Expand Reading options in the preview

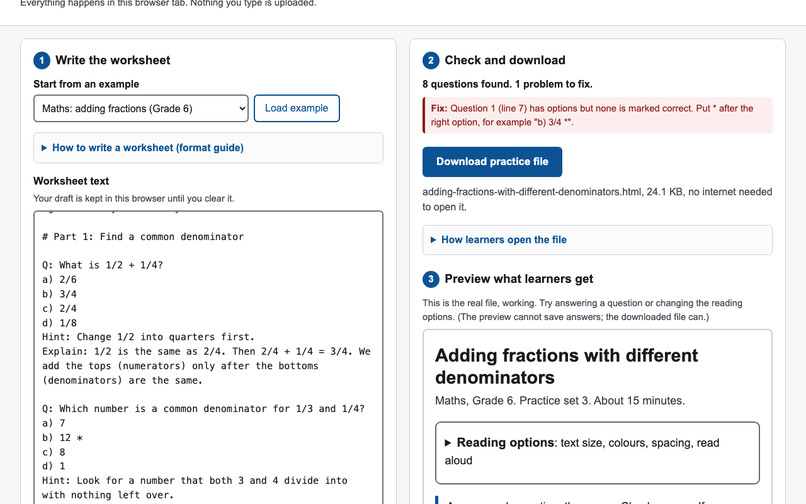[597, 453]
